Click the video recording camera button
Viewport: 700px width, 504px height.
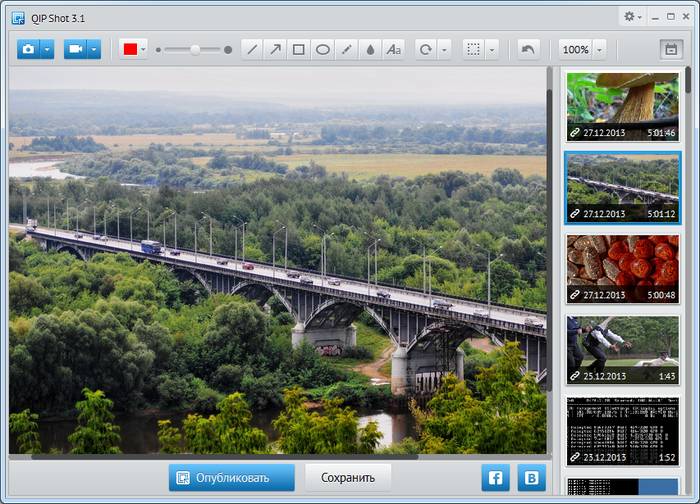[75, 49]
